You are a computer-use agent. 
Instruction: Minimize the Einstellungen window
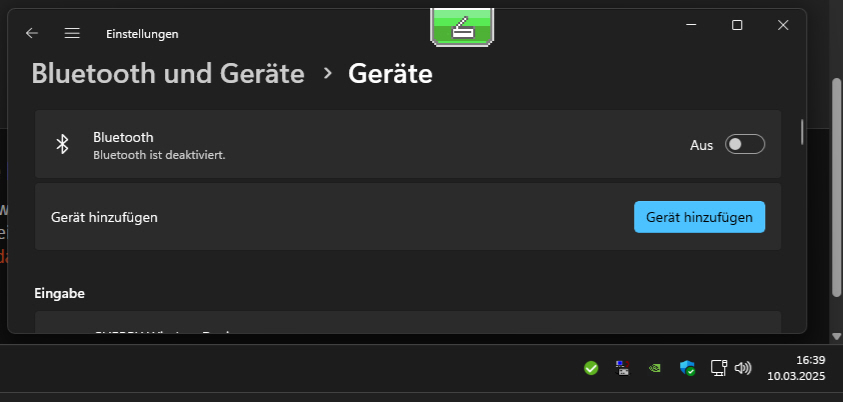point(691,25)
